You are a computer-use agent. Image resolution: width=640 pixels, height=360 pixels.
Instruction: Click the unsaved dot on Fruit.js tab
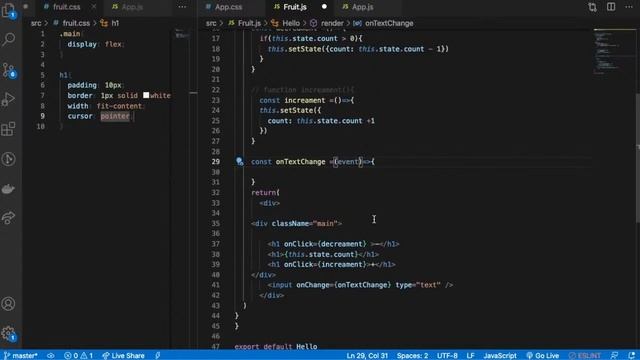(x=324, y=7)
